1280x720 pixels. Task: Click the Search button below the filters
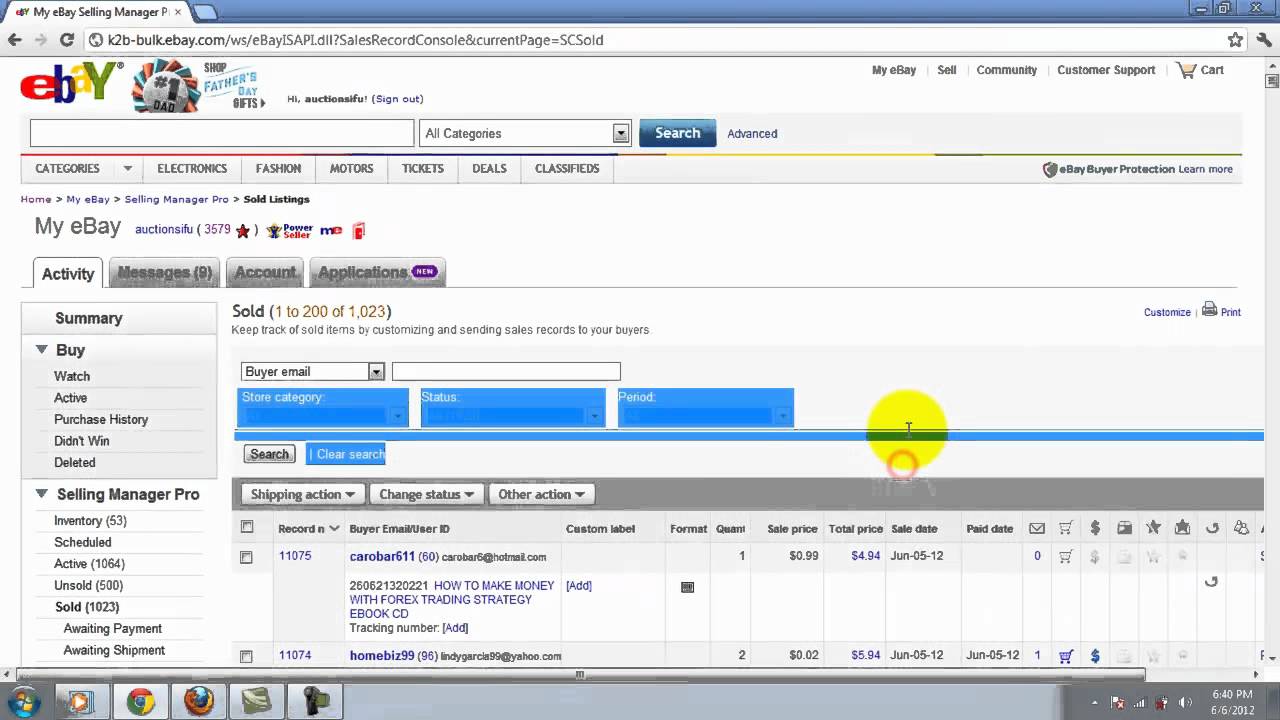click(x=269, y=454)
